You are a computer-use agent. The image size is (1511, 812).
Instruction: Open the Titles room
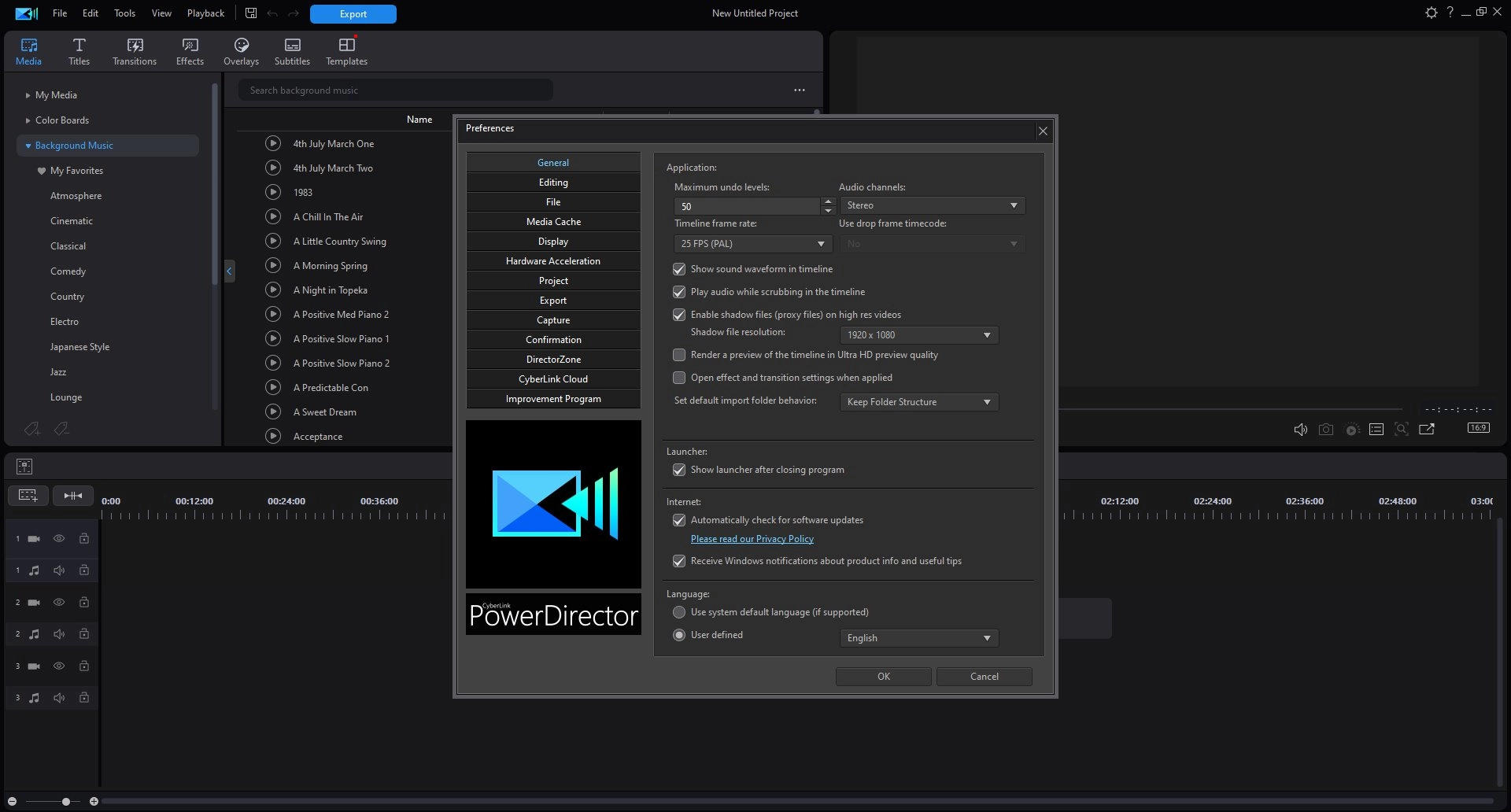(x=79, y=51)
